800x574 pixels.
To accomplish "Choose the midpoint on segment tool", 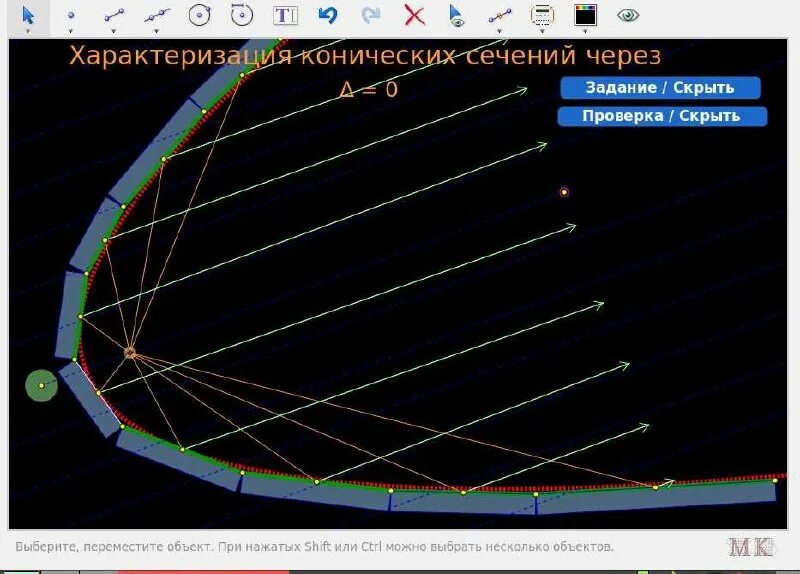I will 499,16.
